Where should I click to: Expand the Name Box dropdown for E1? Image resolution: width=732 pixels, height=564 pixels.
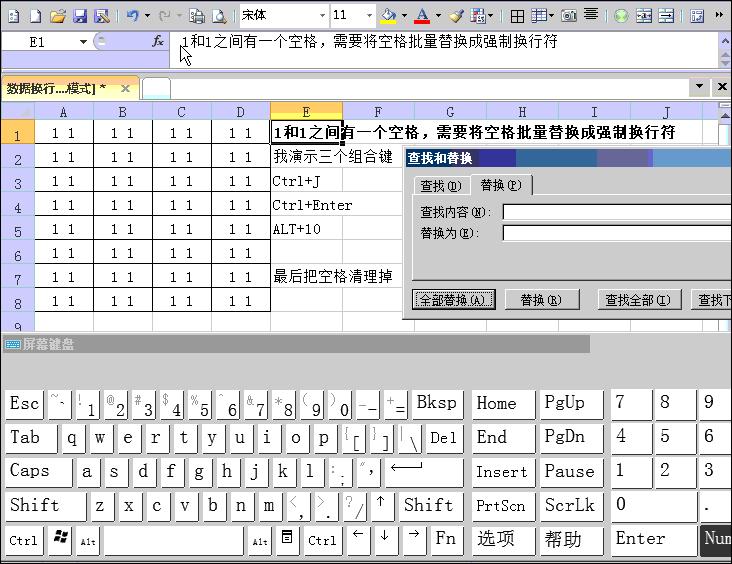coord(83,42)
